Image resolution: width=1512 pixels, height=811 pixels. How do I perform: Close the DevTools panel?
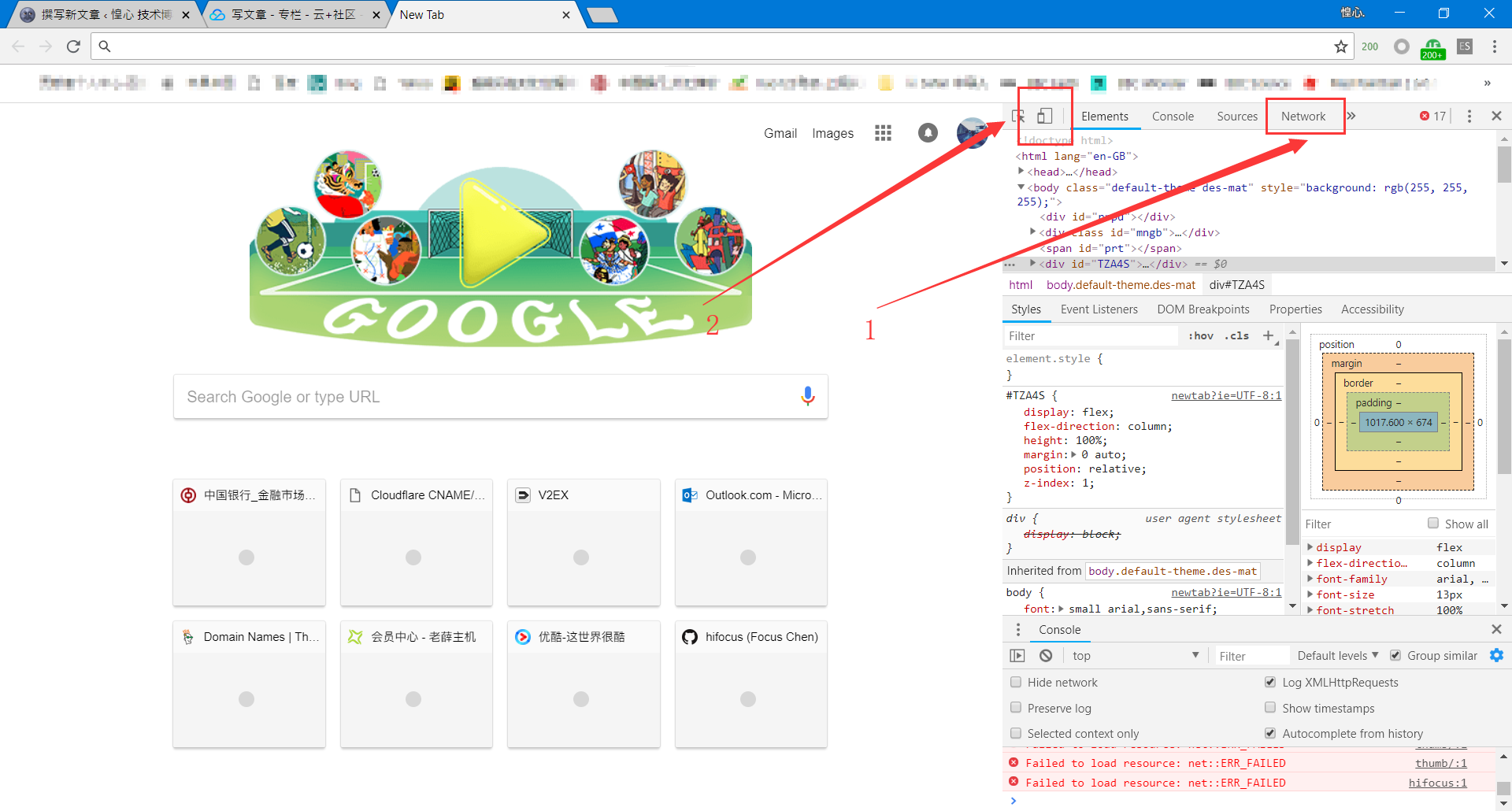coord(1496,116)
